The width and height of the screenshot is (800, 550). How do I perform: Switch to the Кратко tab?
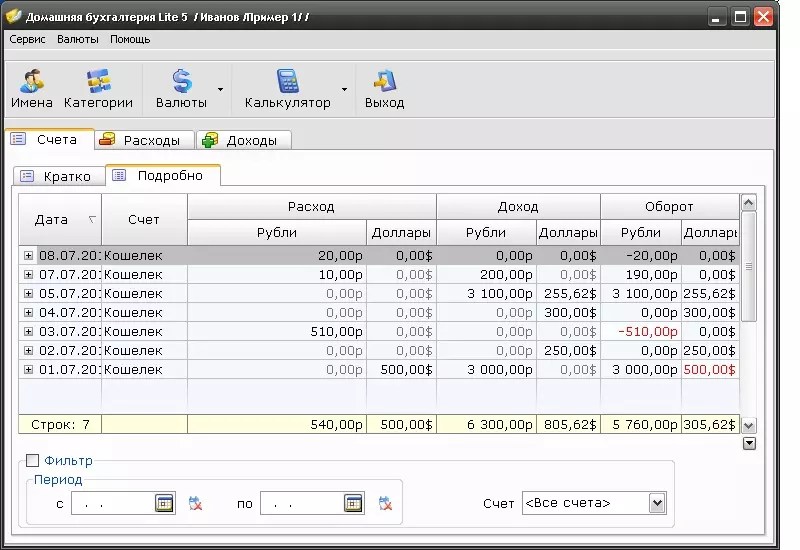(59, 177)
